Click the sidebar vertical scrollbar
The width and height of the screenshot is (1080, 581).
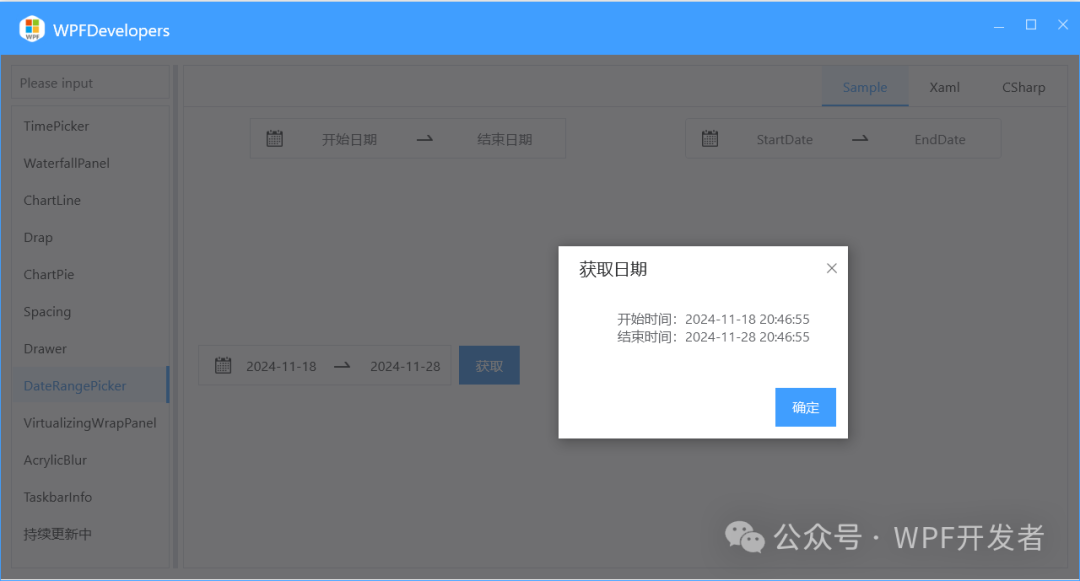click(x=176, y=317)
